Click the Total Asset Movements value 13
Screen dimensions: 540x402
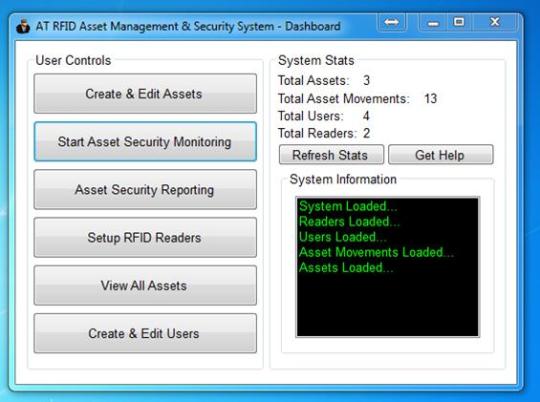430,99
